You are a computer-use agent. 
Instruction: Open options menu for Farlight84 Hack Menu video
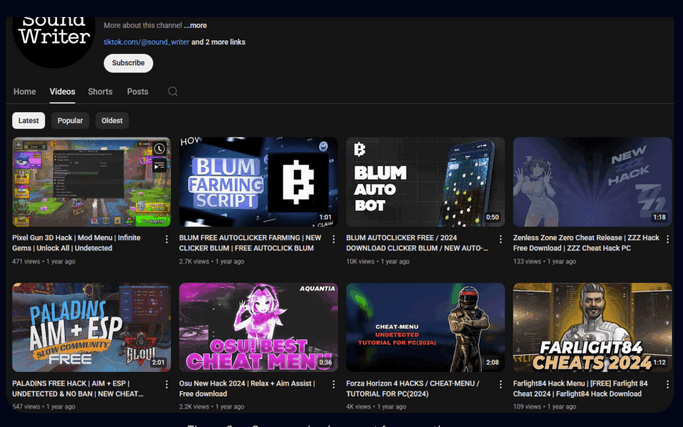pyautogui.click(x=668, y=384)
